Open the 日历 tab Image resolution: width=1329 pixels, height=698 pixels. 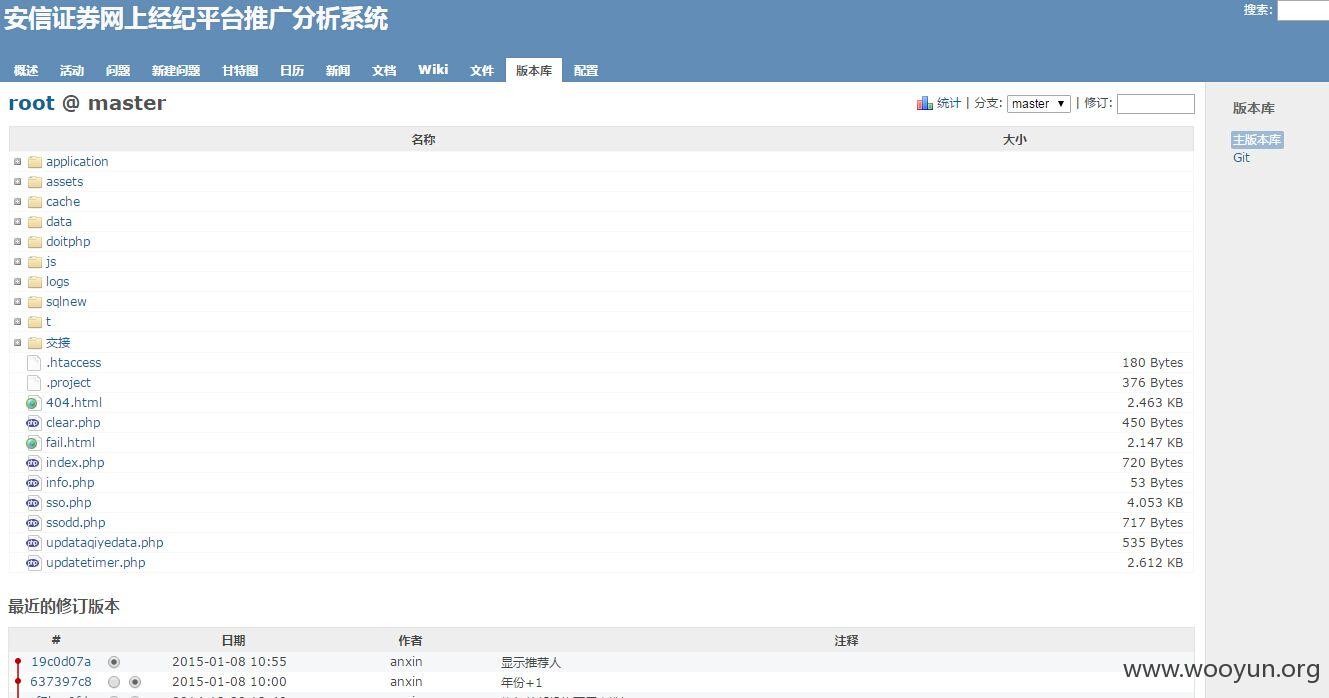coord(292,70)
